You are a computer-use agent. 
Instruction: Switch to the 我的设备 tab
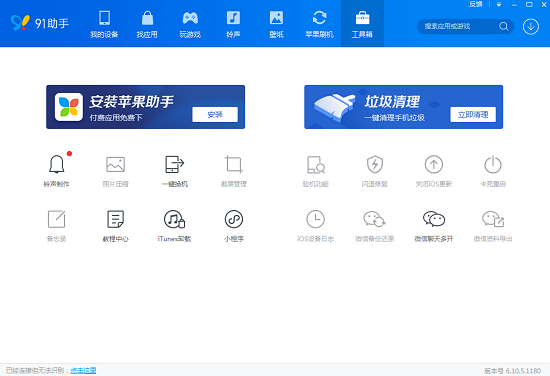(104, 24)
